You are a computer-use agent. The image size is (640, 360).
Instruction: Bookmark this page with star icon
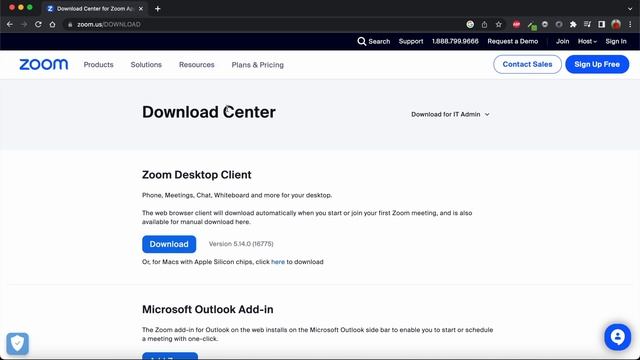[498, 24]
